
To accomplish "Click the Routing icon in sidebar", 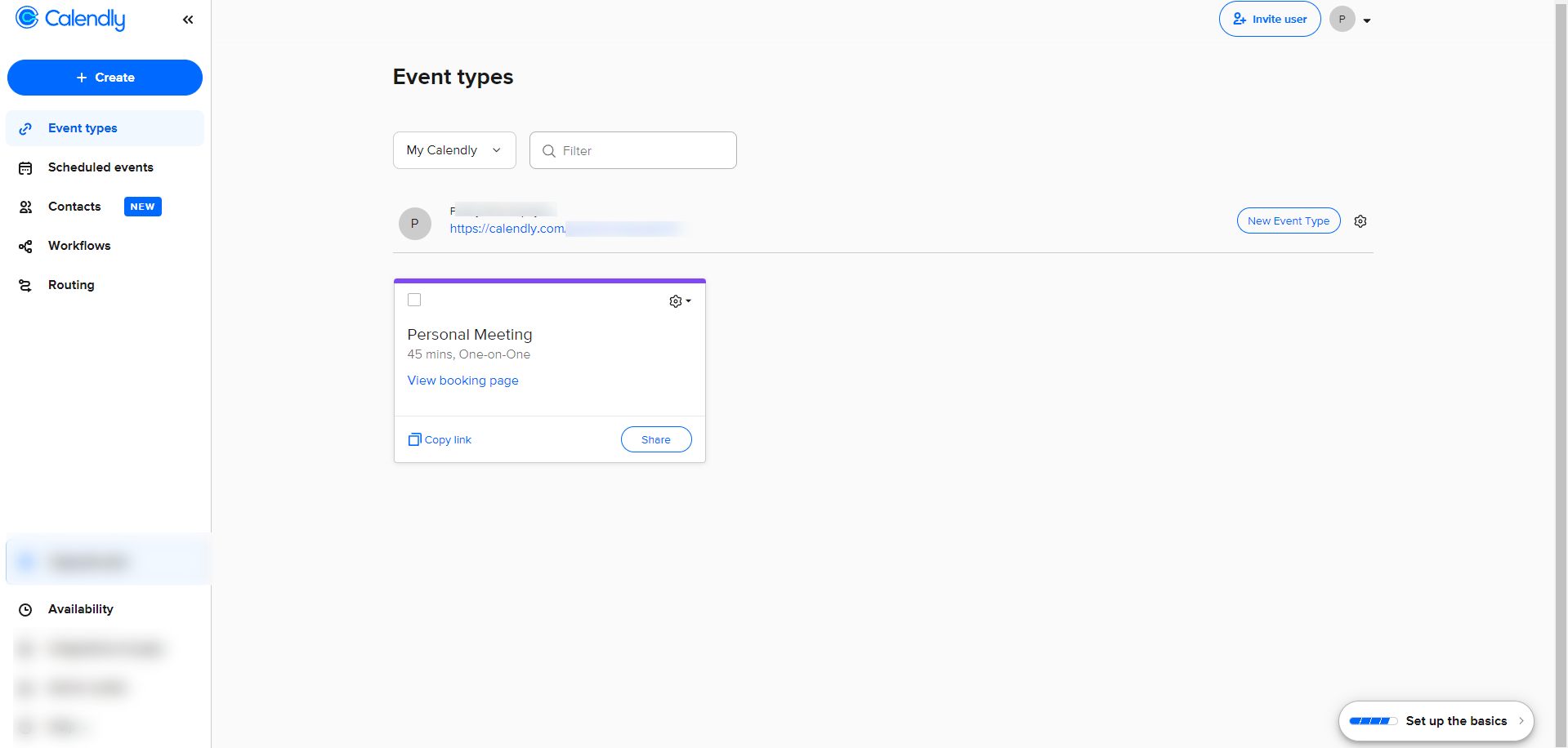I will [x=25, y=286].
